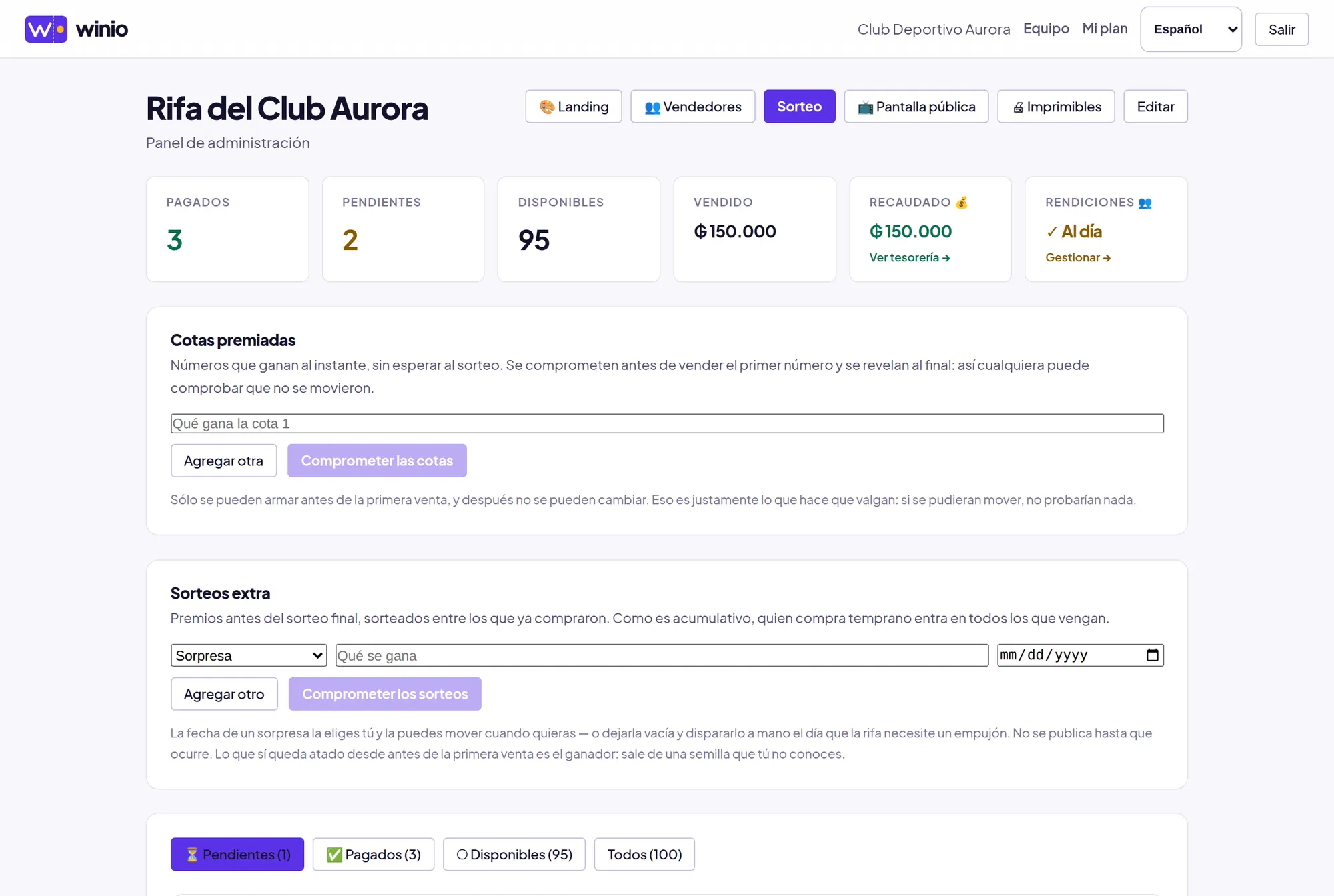Open the Español language dropdown
The width and height of the screenshot is (1334, 896).
1191,29
